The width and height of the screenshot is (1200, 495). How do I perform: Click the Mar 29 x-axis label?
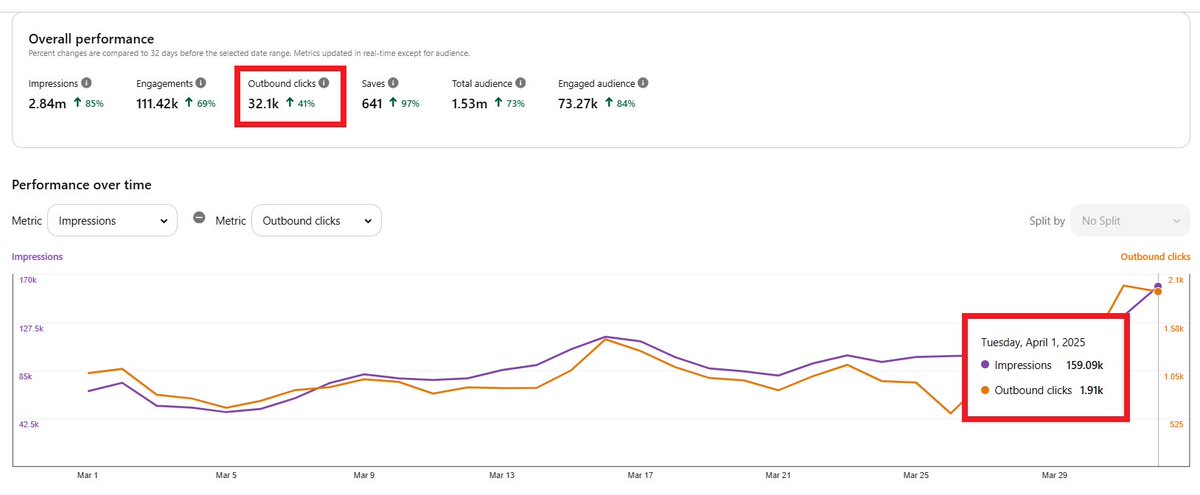(1054, 476)
